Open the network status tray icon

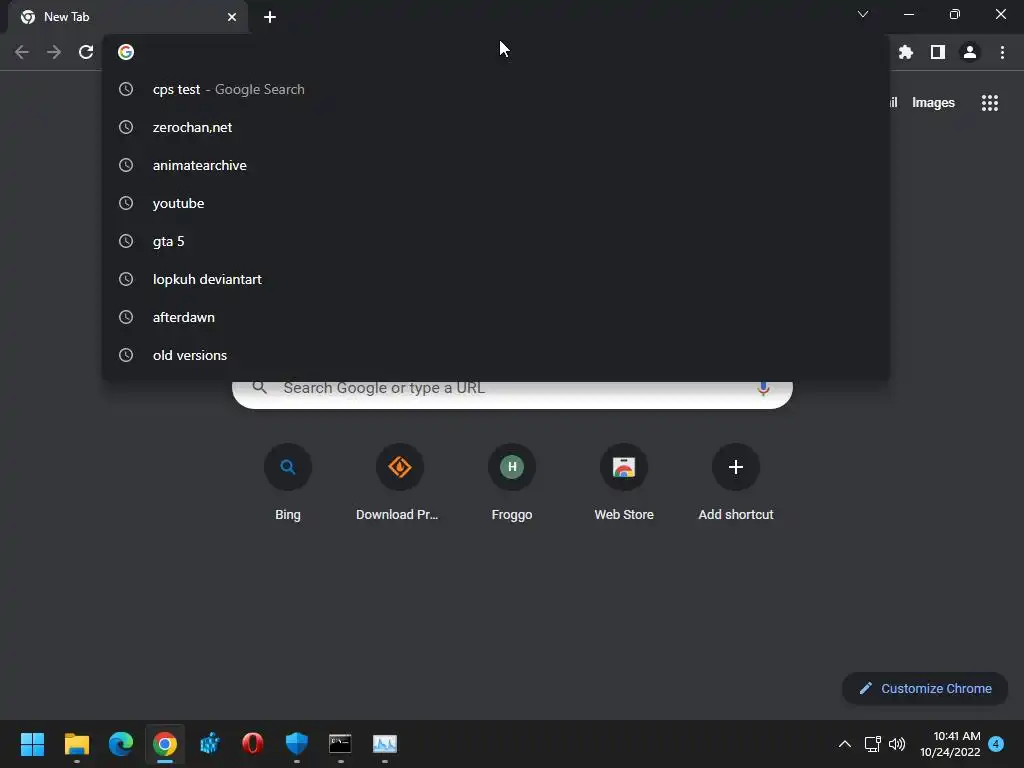[x=872, y=744]
